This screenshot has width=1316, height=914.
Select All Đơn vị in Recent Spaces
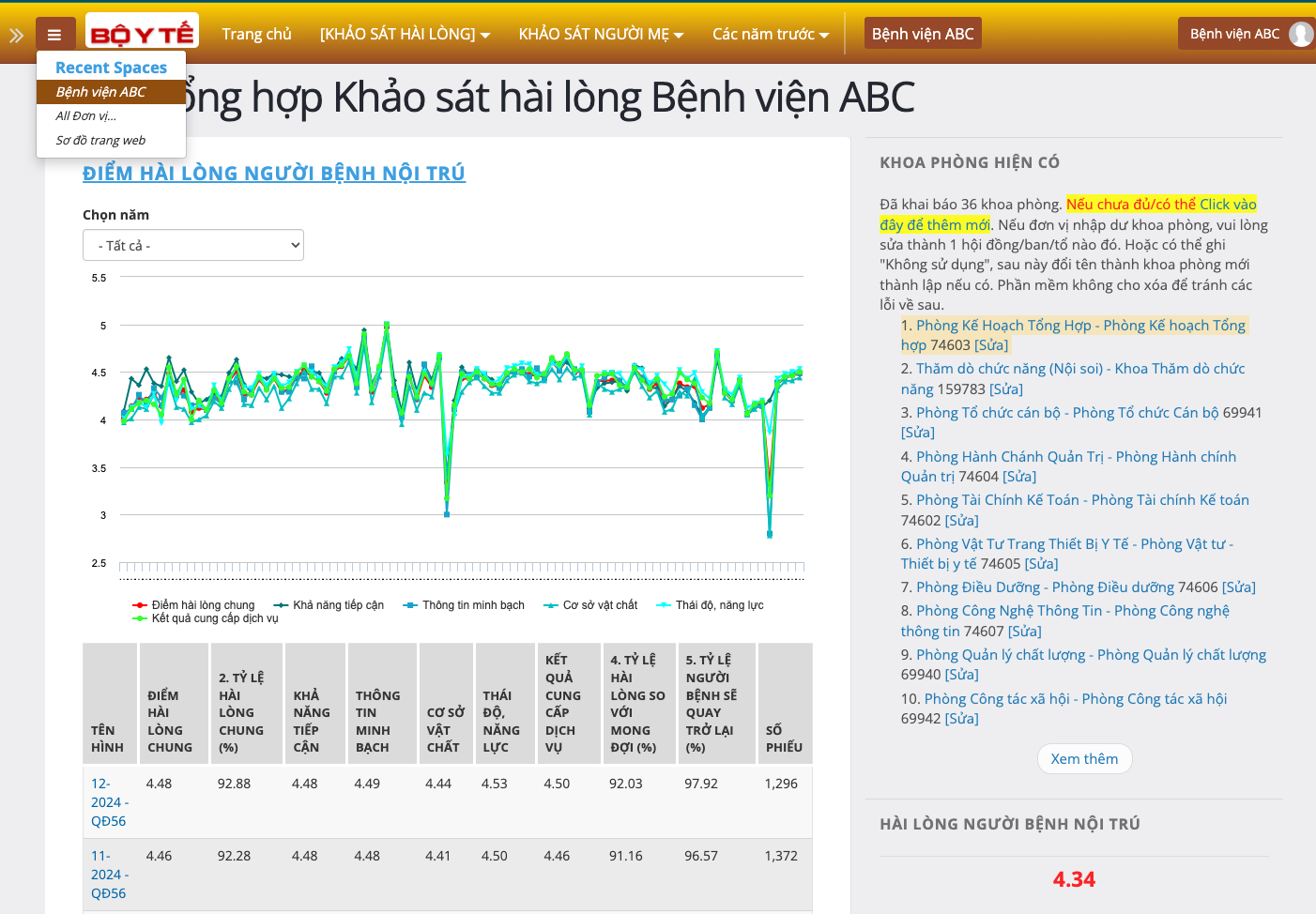(85, 116)
